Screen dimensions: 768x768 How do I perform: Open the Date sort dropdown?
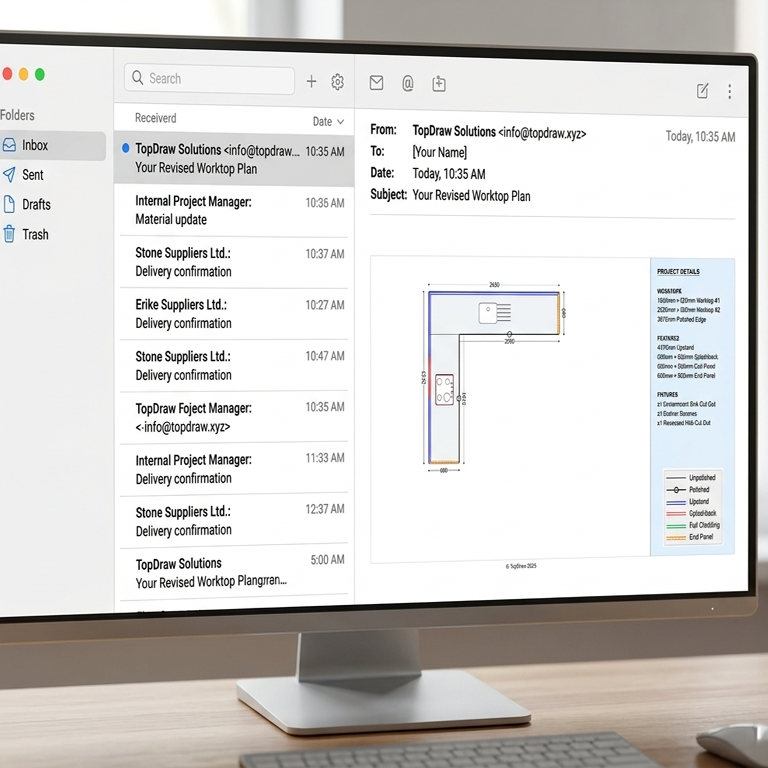[x=328, y=121]
